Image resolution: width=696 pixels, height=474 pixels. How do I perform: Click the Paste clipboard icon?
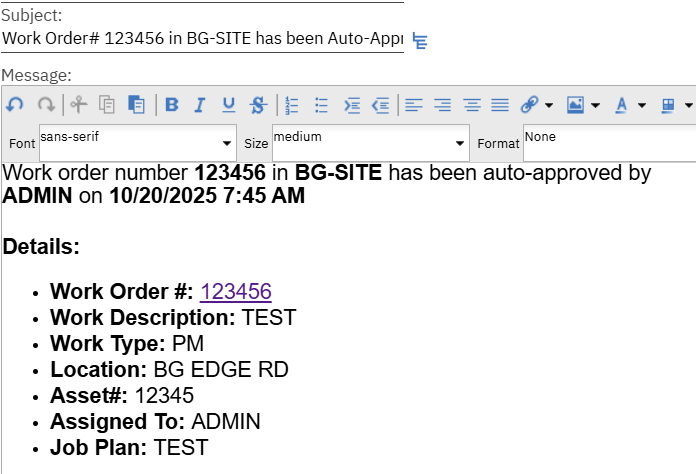click(137, 104)
